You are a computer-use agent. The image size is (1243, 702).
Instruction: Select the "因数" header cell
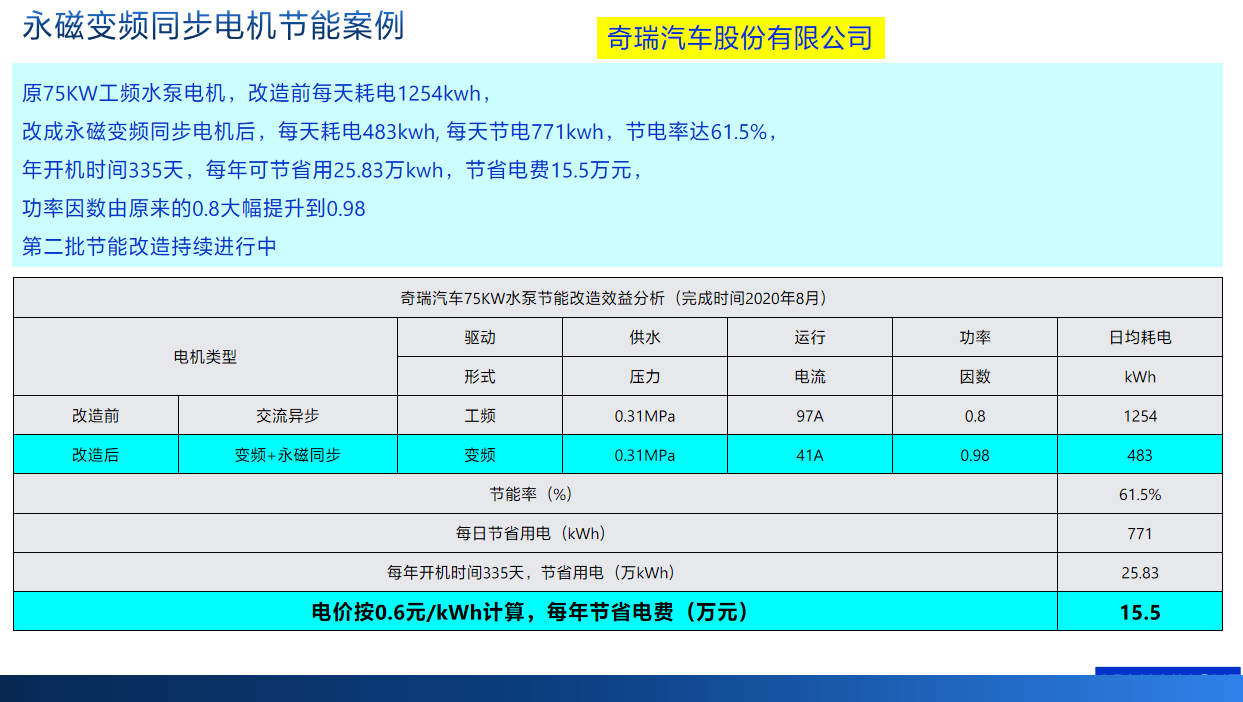pyautogui.click(x=975, y=377)
